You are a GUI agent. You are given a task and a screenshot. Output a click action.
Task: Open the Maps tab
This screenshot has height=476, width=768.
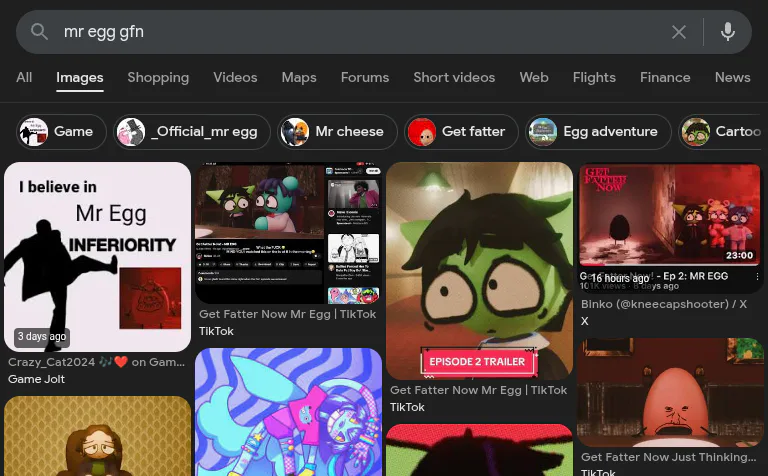(x=299, y=77)
